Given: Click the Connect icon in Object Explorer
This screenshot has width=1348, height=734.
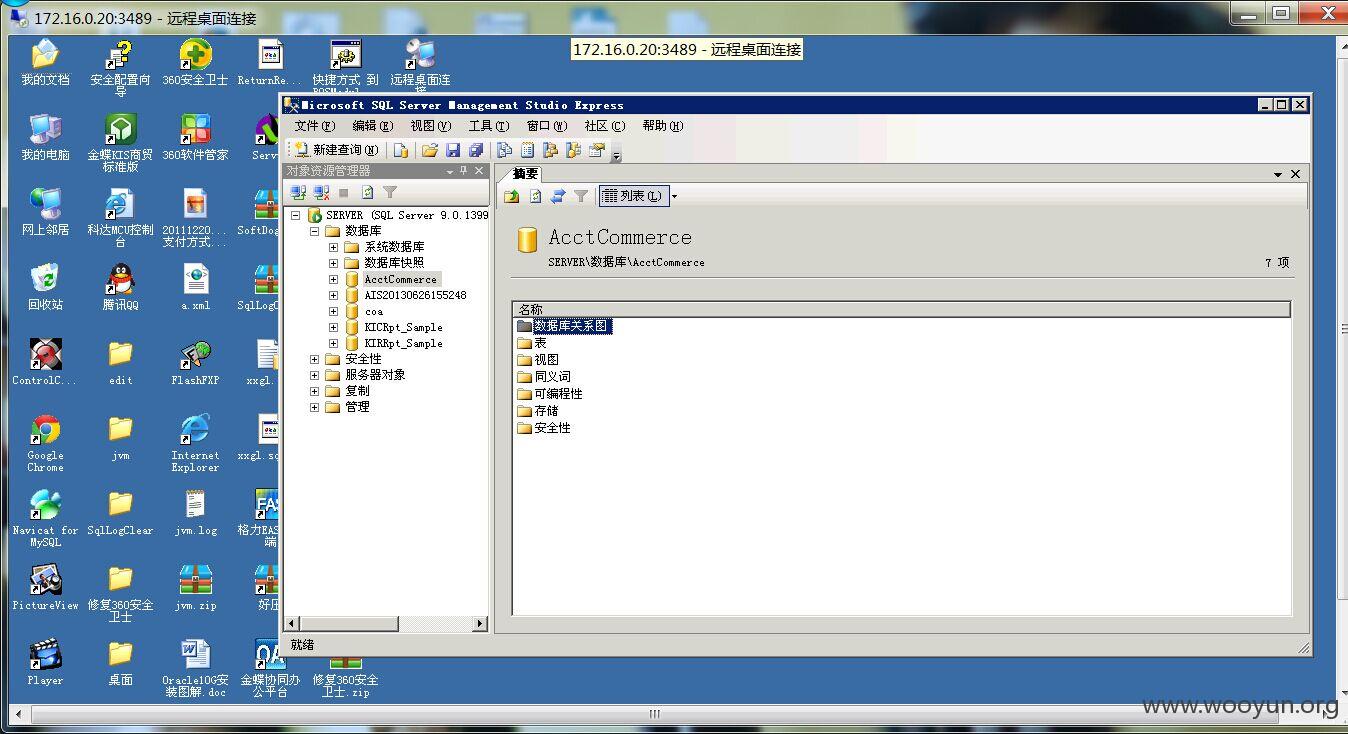Looking at the screenshot, I should point(298,192).
